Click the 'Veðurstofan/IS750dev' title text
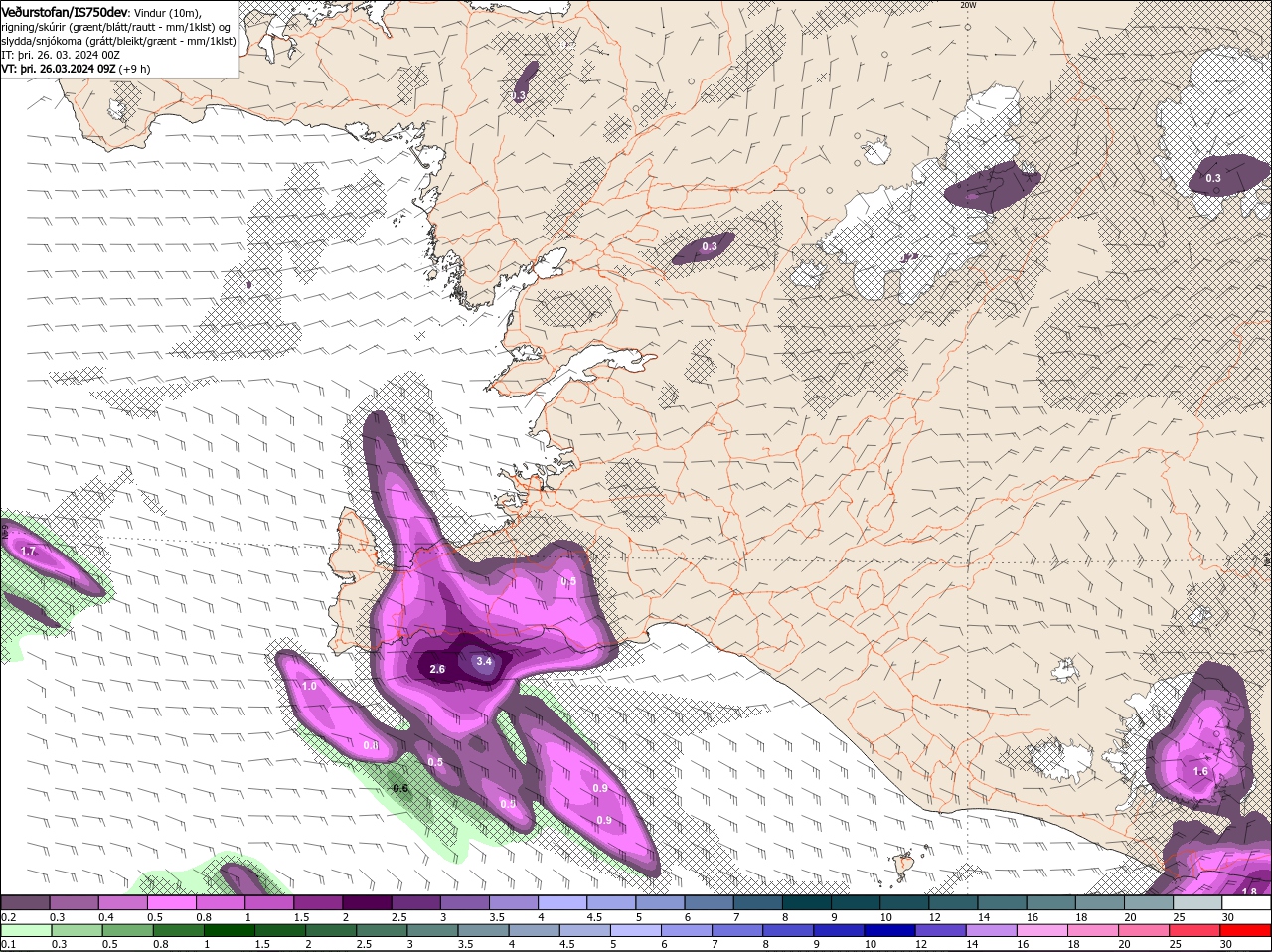 (65, 11)
